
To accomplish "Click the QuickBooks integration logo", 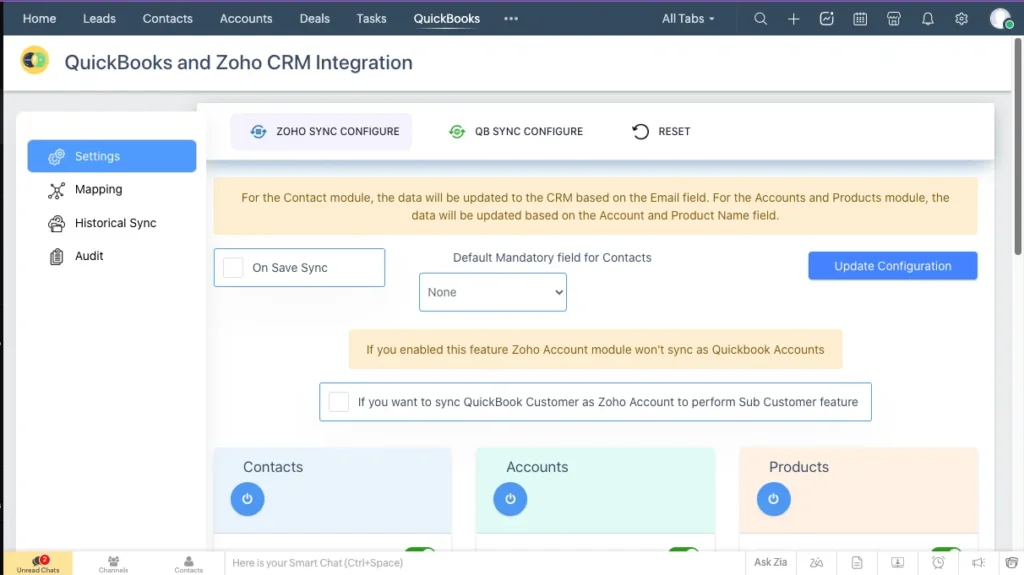I will coord(35,60).
